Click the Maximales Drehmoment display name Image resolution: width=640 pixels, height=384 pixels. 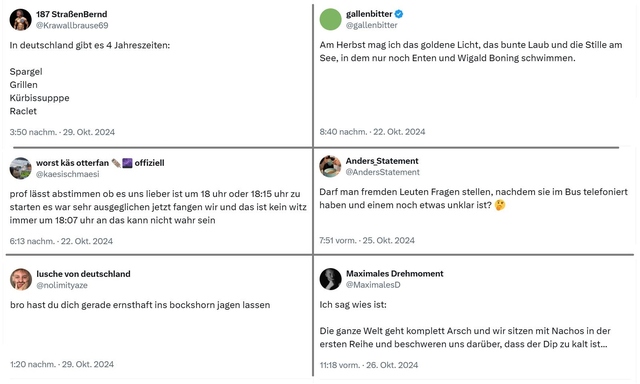395,273
